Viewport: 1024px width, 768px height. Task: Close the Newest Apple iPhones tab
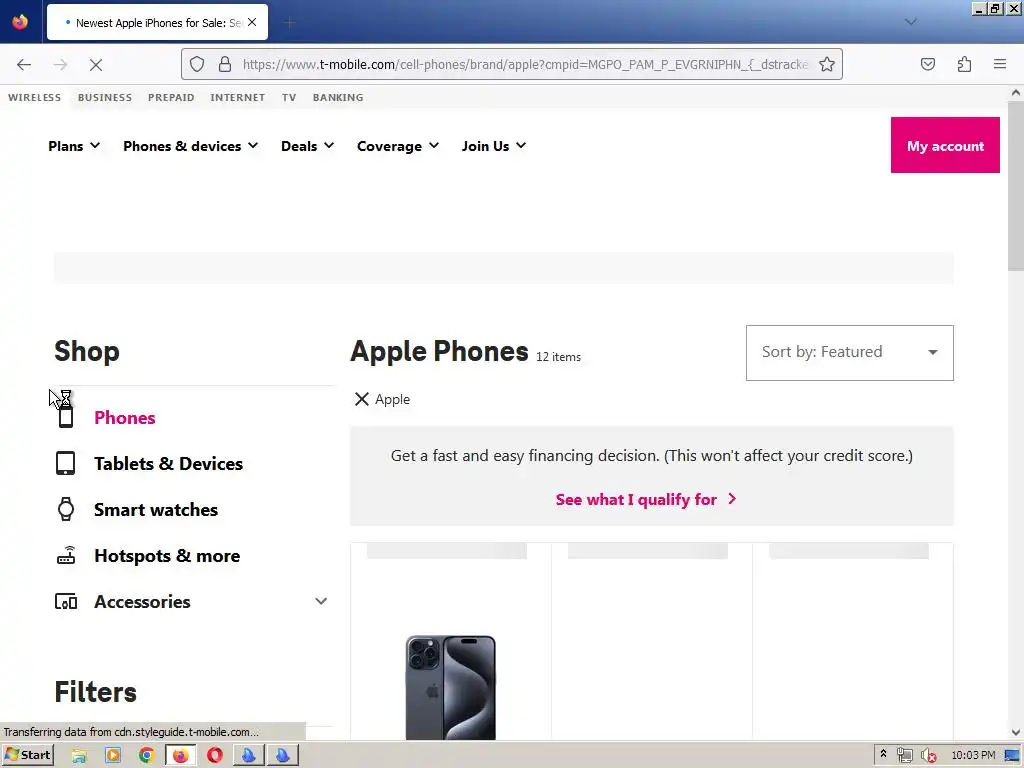pyautogui.click(x=252, y=22)
